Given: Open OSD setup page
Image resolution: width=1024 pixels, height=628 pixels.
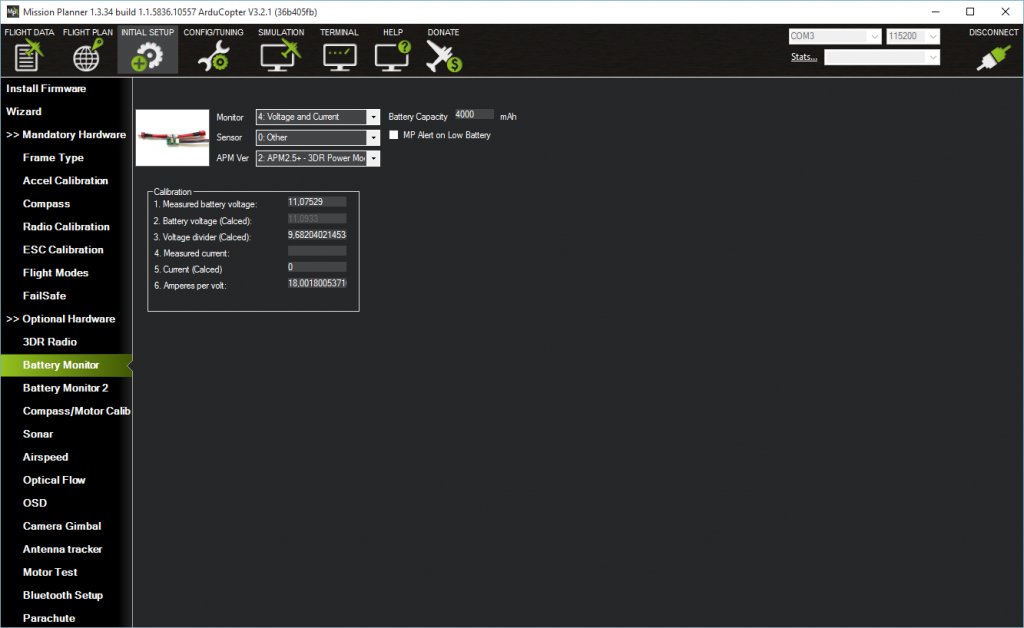Looking at the screenshot, I should tap(35, 503).
